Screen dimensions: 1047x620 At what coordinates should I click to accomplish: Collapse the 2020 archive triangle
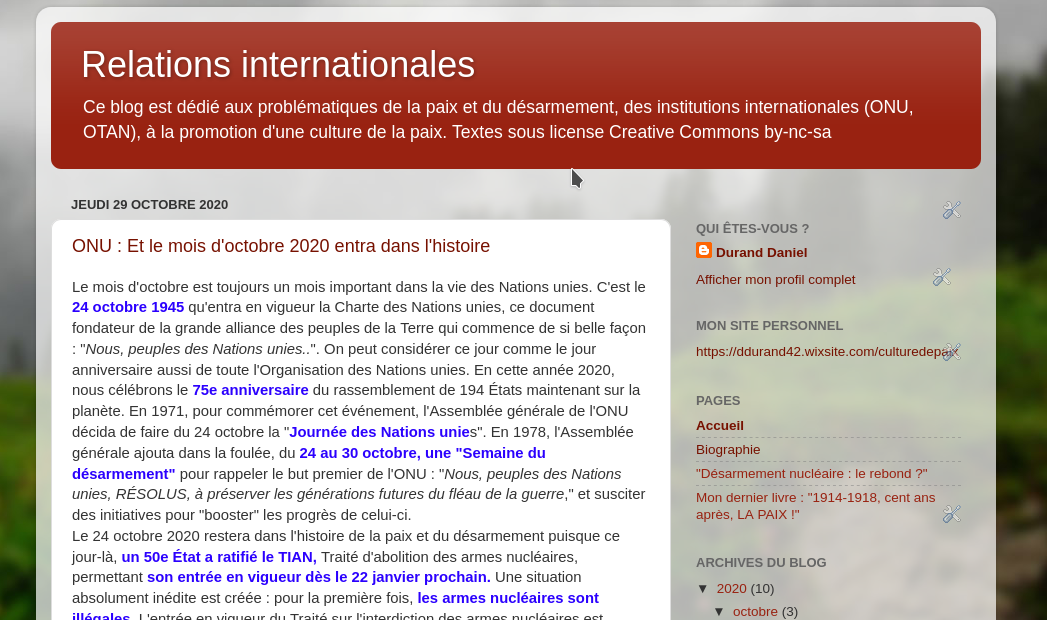(703, 589)
